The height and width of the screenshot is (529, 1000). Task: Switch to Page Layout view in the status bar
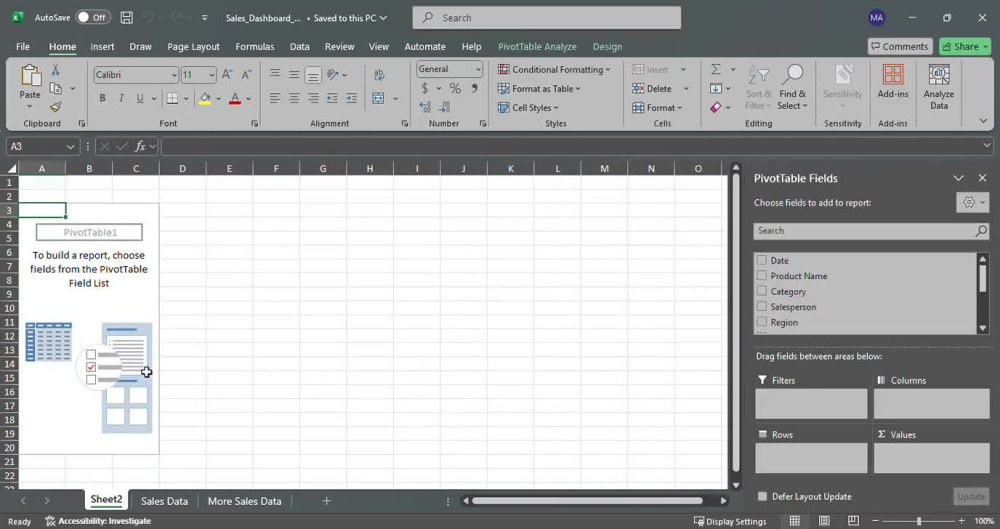point(824,521)
